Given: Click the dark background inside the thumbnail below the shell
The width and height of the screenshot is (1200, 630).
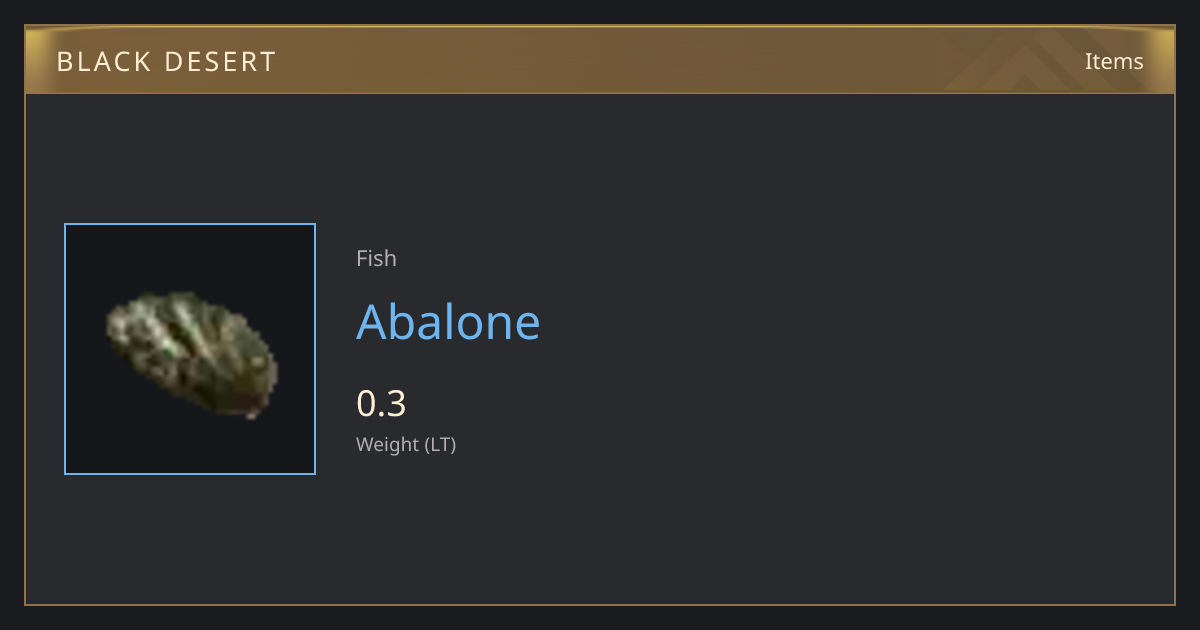Looking at the screenshot, I should pos(190,446).
